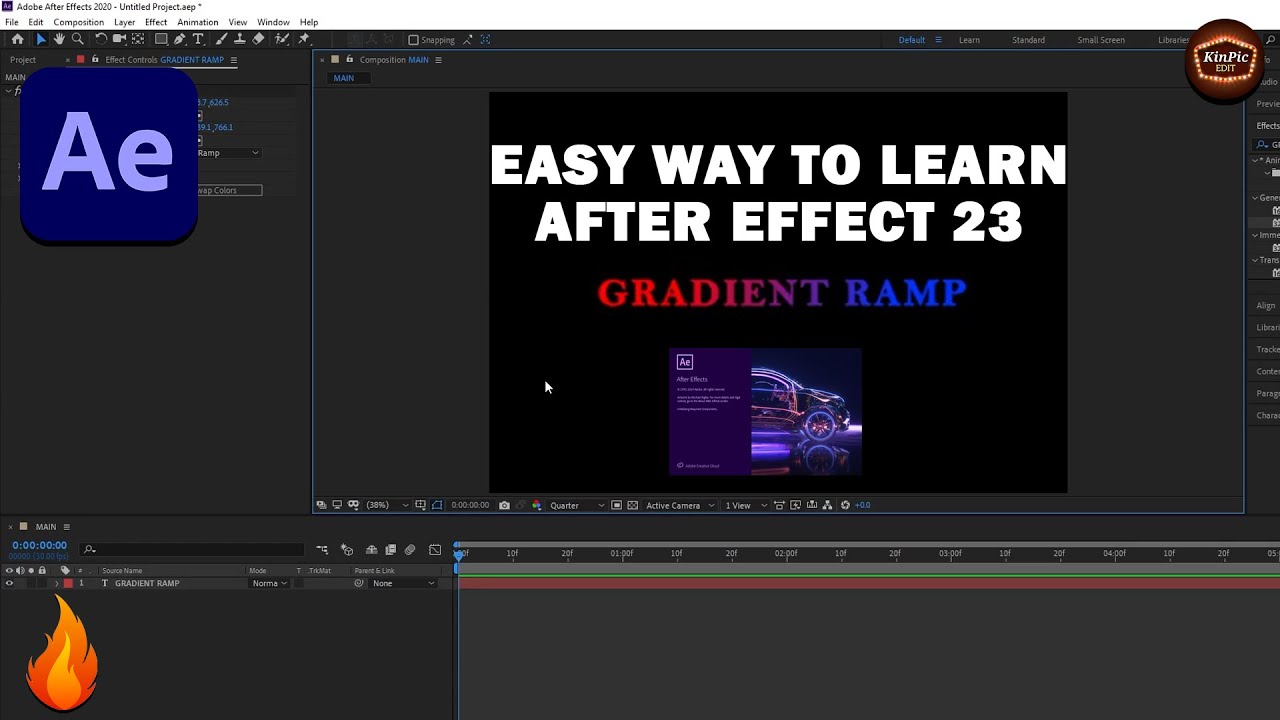Viewport: 1280px width, 720px height.
Task: Switch to the Project panel tab
Action: click(x=23, y=60)
